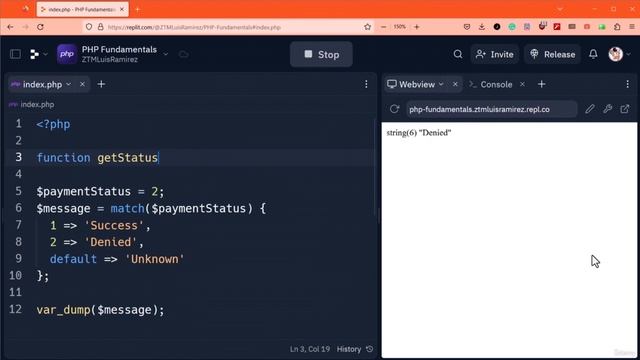Add a new tab in editor pane
This screenshot has width=640, height=360.
[x=101, y=84]
